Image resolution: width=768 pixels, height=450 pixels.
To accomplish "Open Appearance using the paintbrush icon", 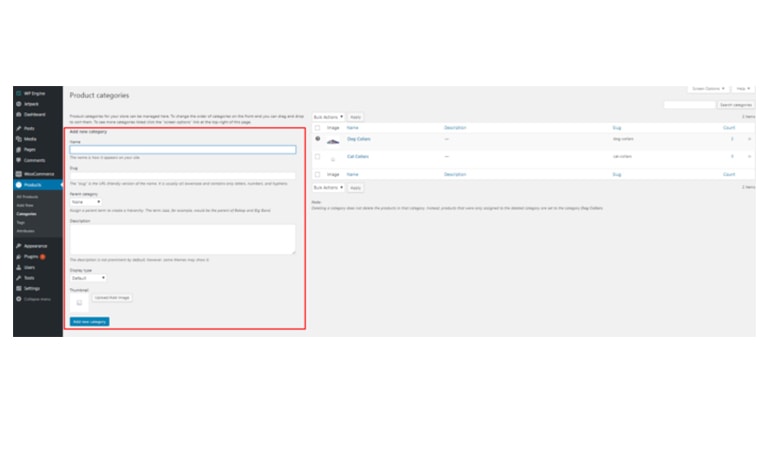I will coord(19,246).
